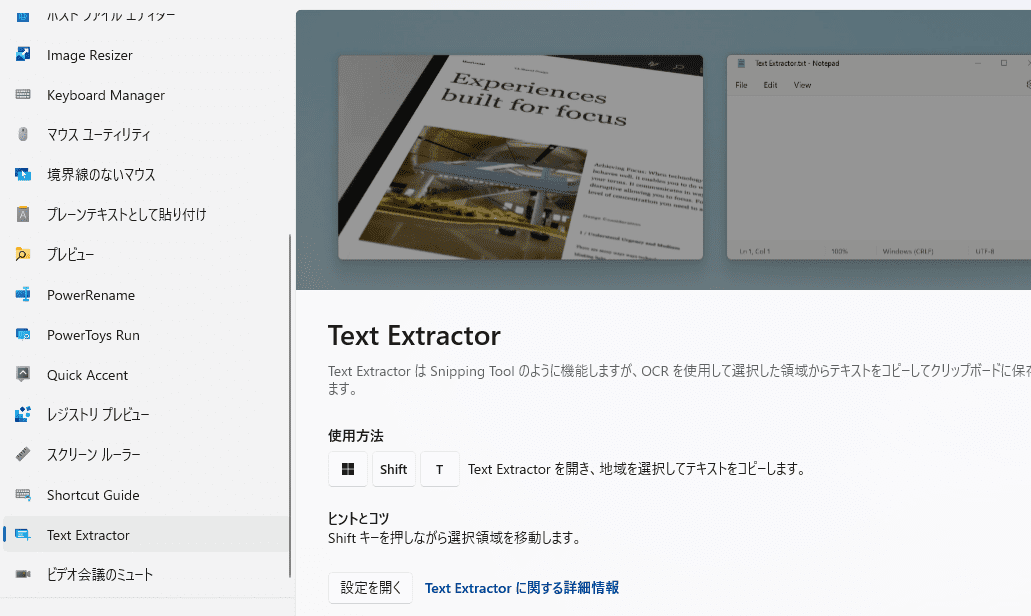Open Text Extractor に関する詳細情報 link
This screenshot has width=1031, height=616.
[x=521, y=588]
